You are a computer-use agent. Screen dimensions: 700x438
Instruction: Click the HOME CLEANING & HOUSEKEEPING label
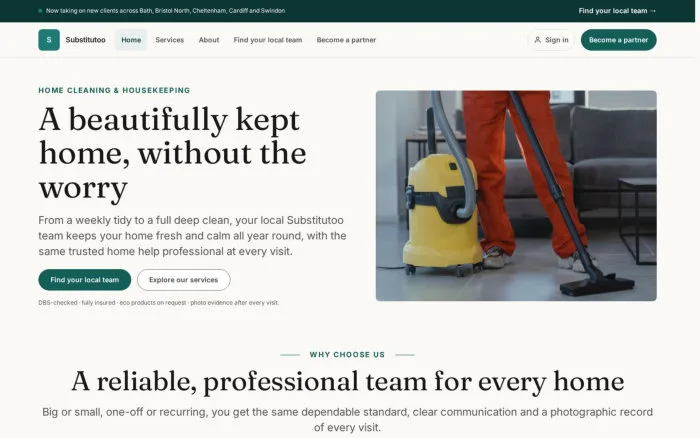pos(114,90)
